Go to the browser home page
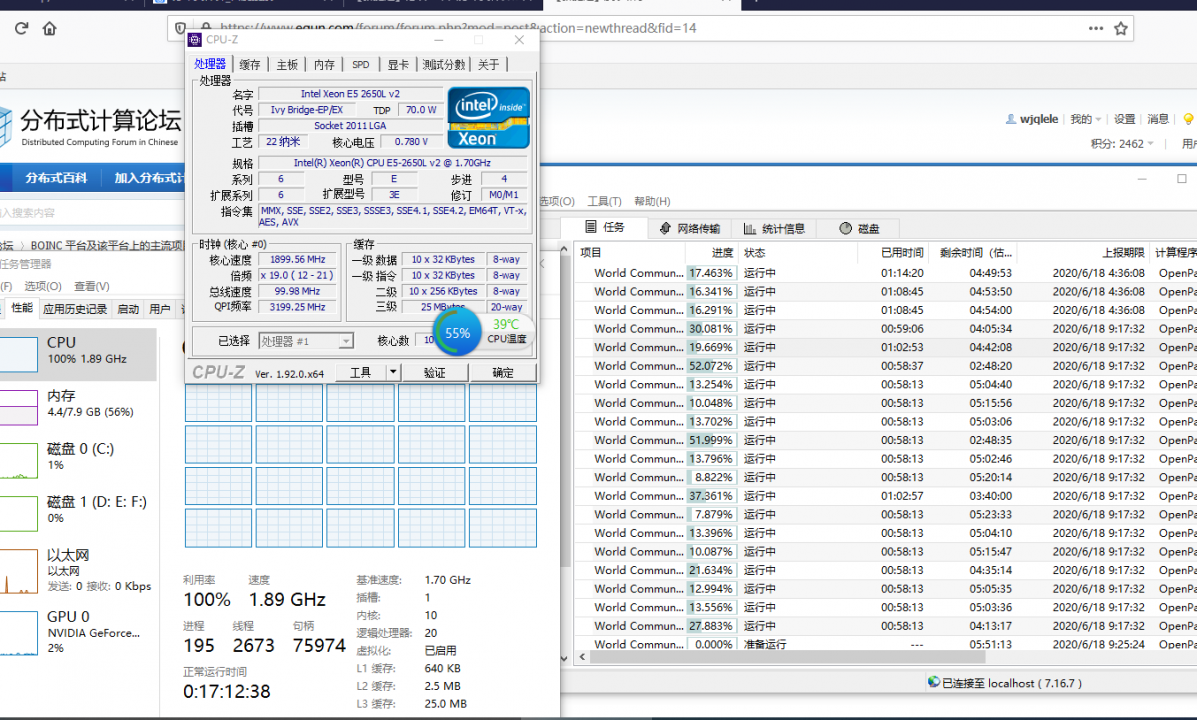1197x720 pixels. pyautogui.click(x=50, y=28)
